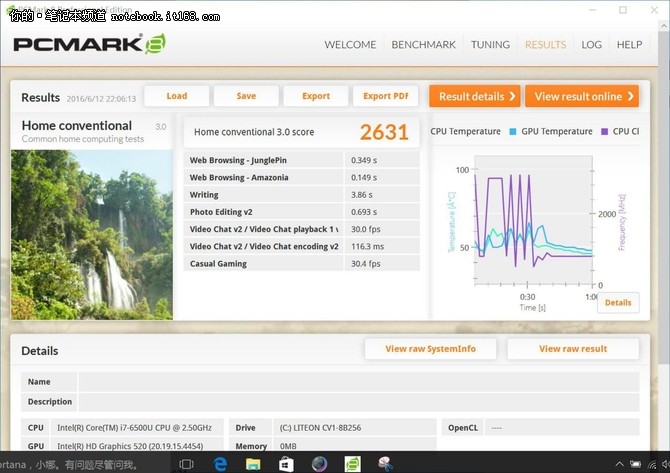This screenshot has width=670, height=473.
Task: Select the Photo Editing v2 row
Action: (x=302, y=212)
